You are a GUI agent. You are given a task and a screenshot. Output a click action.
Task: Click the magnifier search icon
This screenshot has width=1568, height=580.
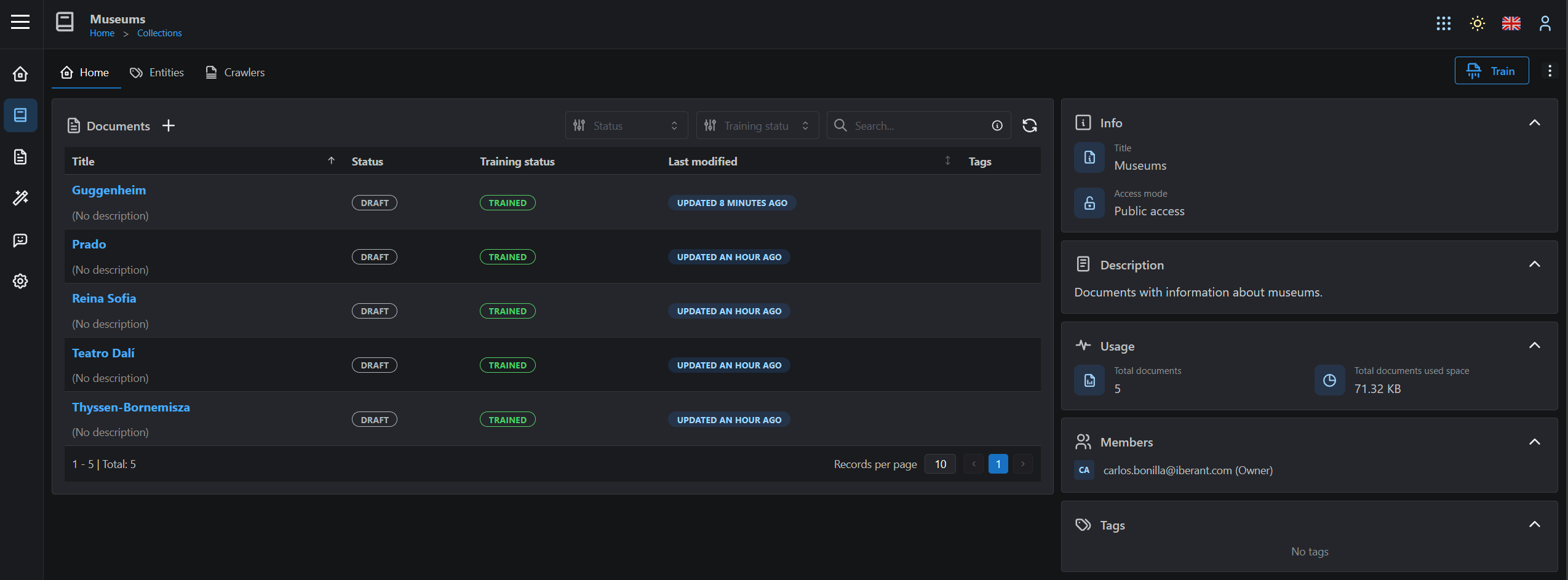(840, 125)
